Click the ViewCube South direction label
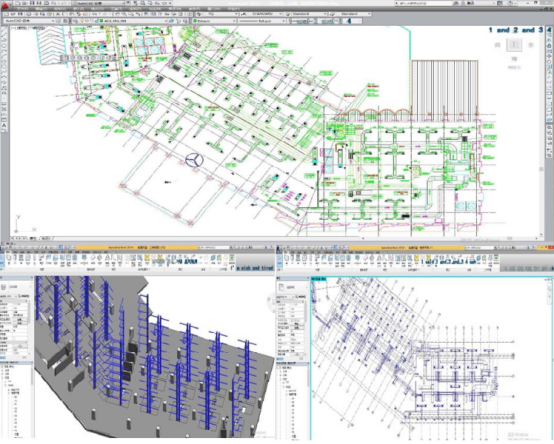Screen dimensions: 554x444 pos(514,59)
